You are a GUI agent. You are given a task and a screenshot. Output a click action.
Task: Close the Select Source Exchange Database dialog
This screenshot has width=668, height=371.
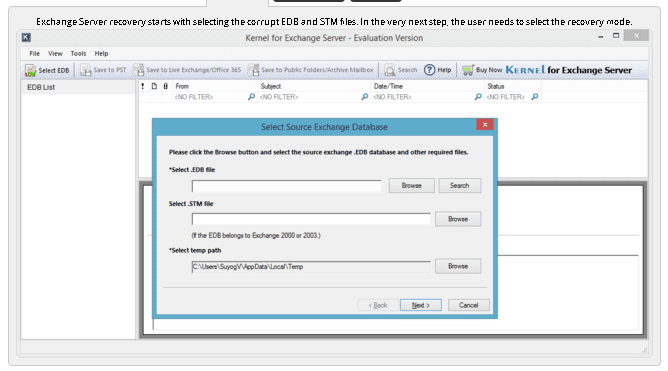(x=485, y=125)
